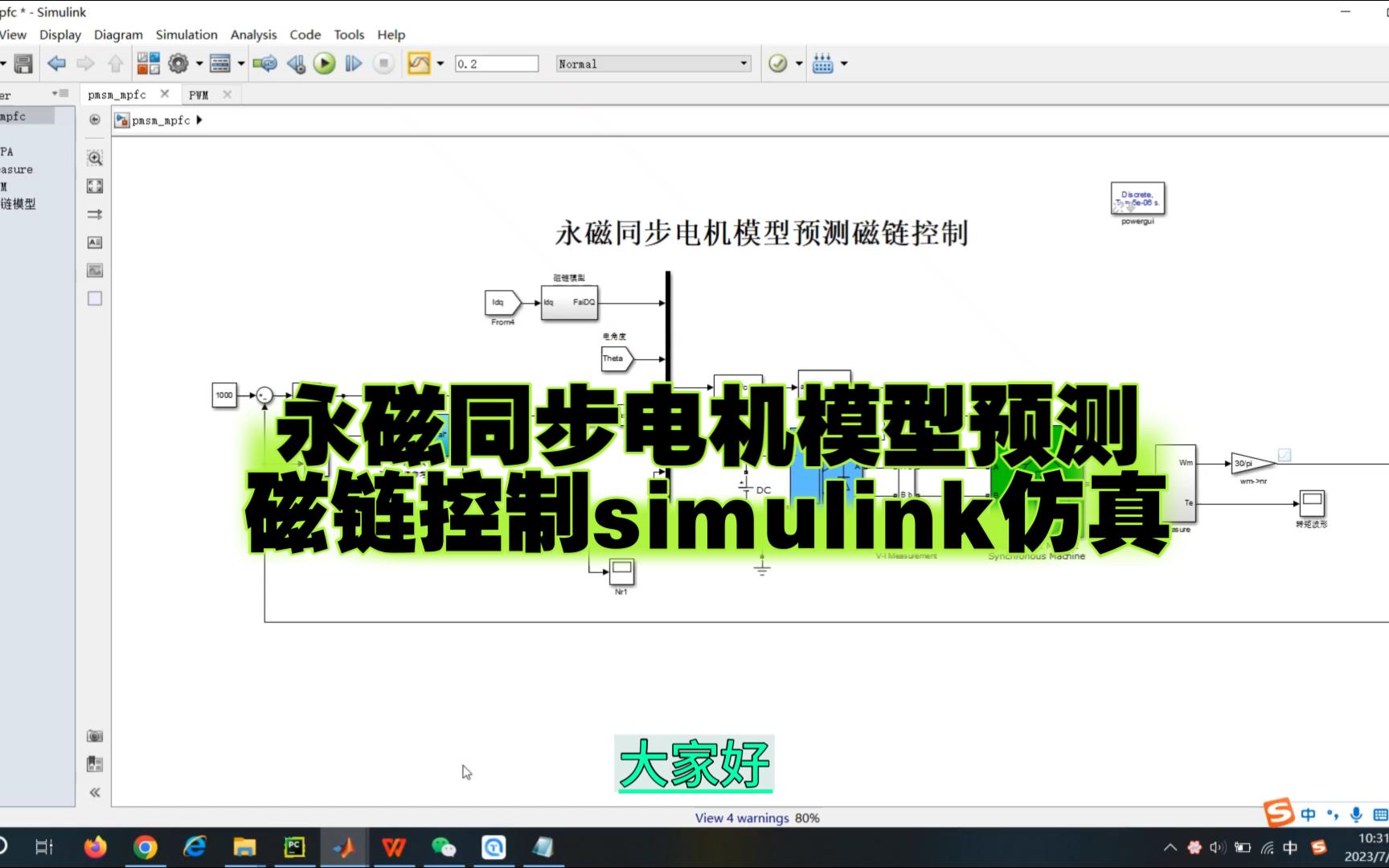The height and width of the screenshot is (868, 1389).
Task: Close the pmsm_mpfc tab
Action: coord(165,94)
